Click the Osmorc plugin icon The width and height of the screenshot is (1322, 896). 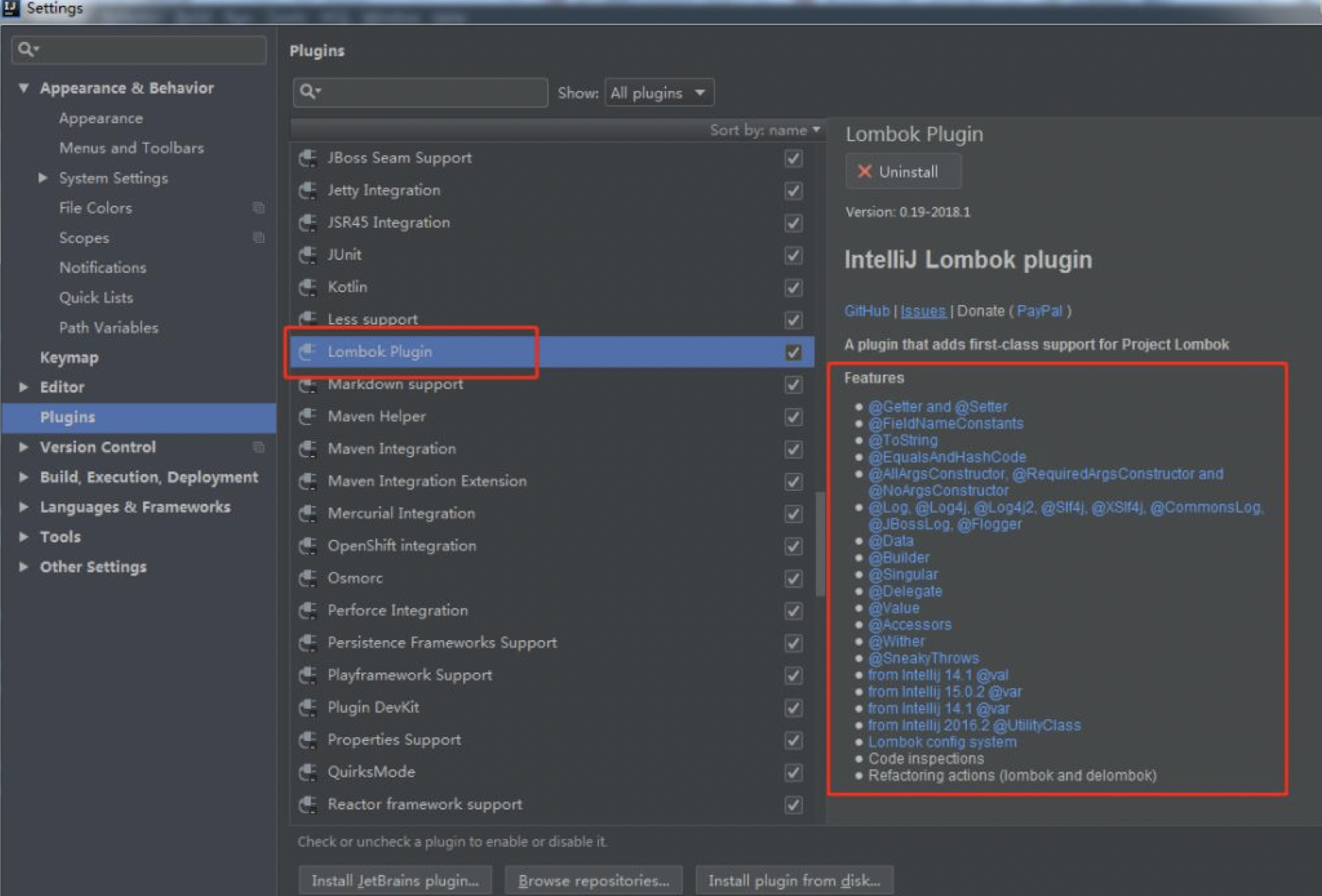tap(307, 578)
